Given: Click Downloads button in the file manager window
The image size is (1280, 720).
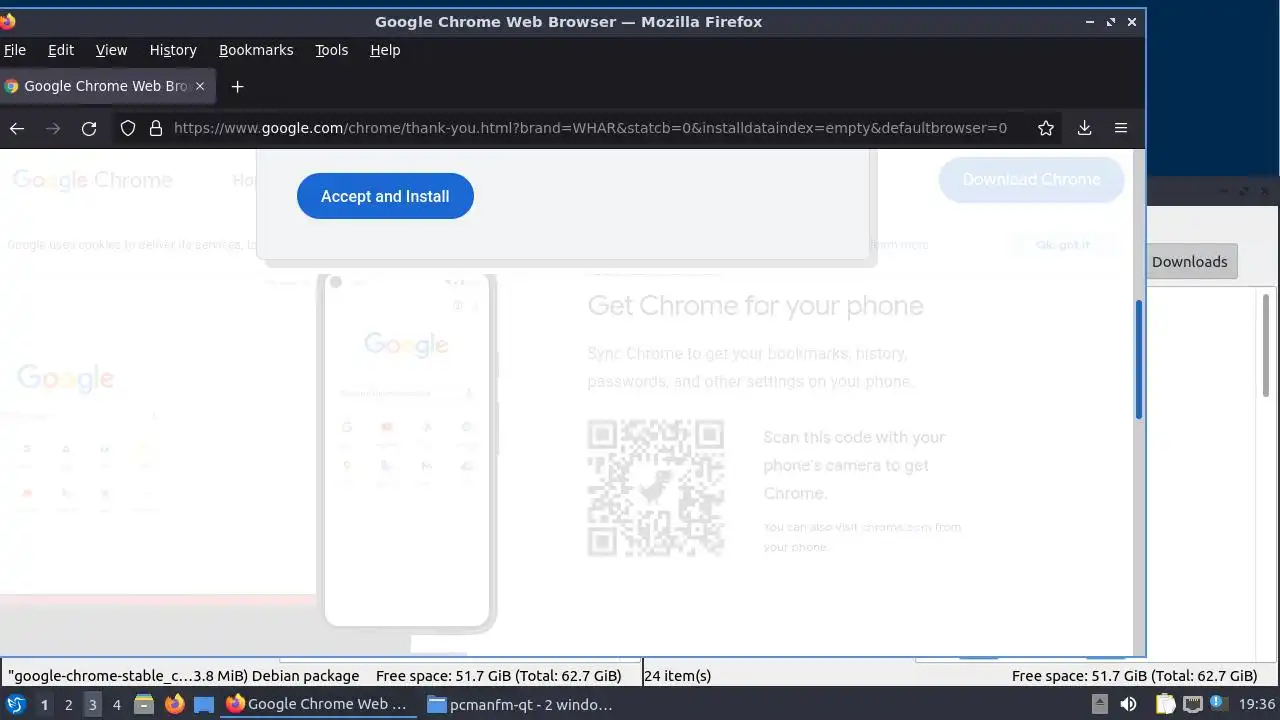Looking at the screenshot, I should click(x=1189, y=262).
